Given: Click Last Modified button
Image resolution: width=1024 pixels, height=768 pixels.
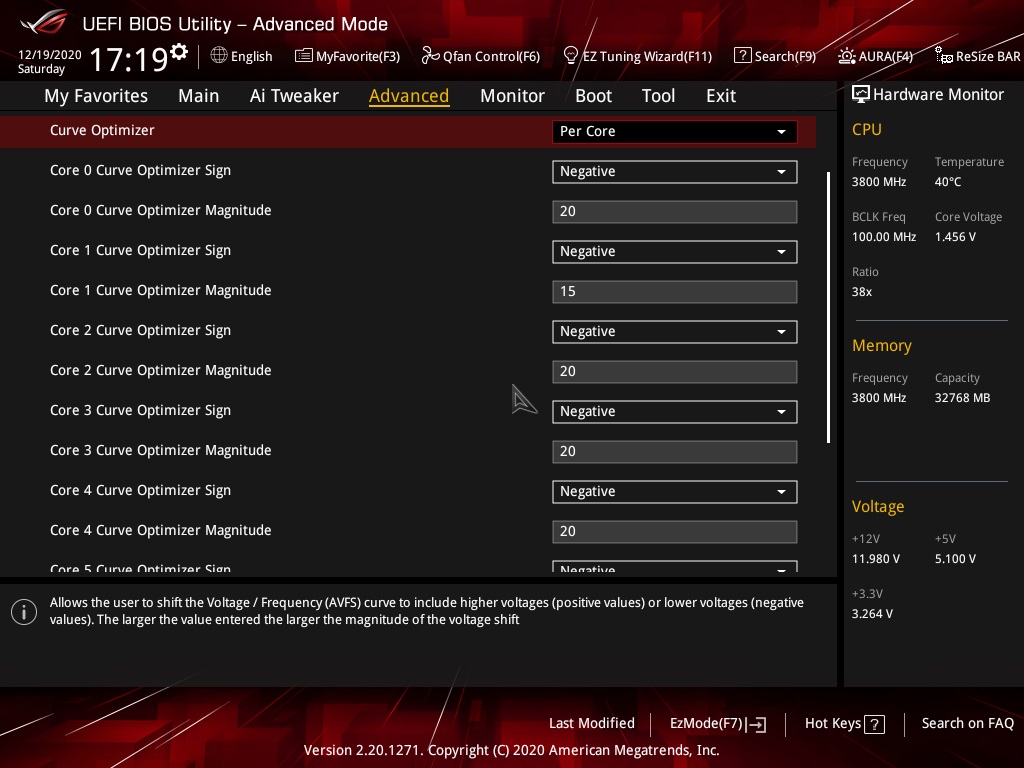Looking at the screenshot, I should (x=592, y=724).
